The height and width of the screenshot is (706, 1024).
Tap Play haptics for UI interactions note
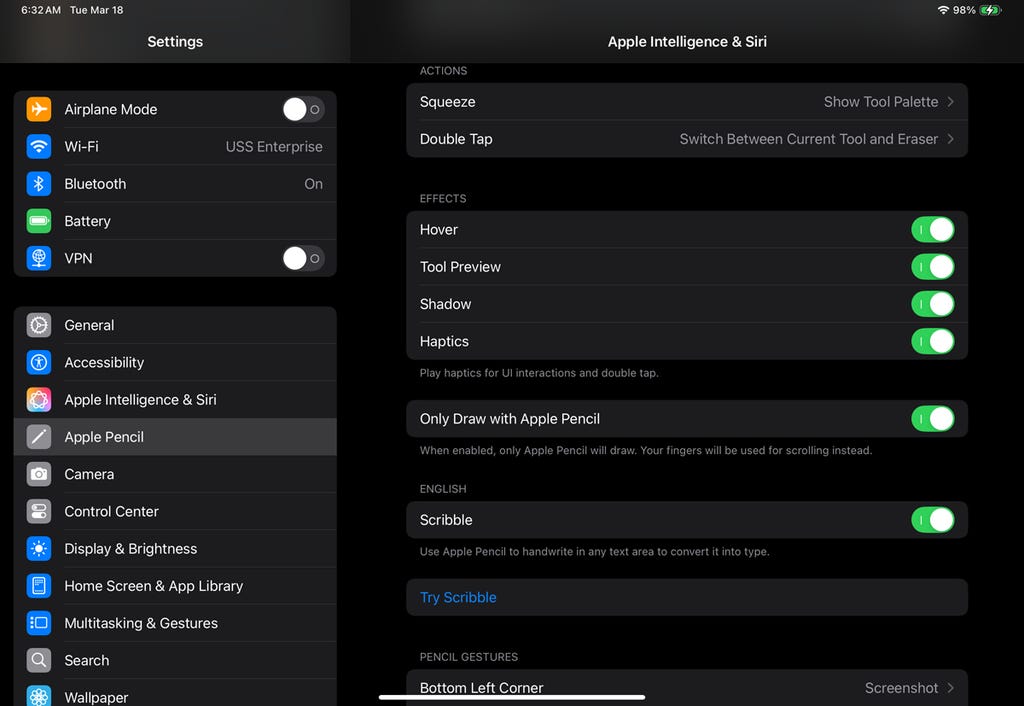[539, 373]
